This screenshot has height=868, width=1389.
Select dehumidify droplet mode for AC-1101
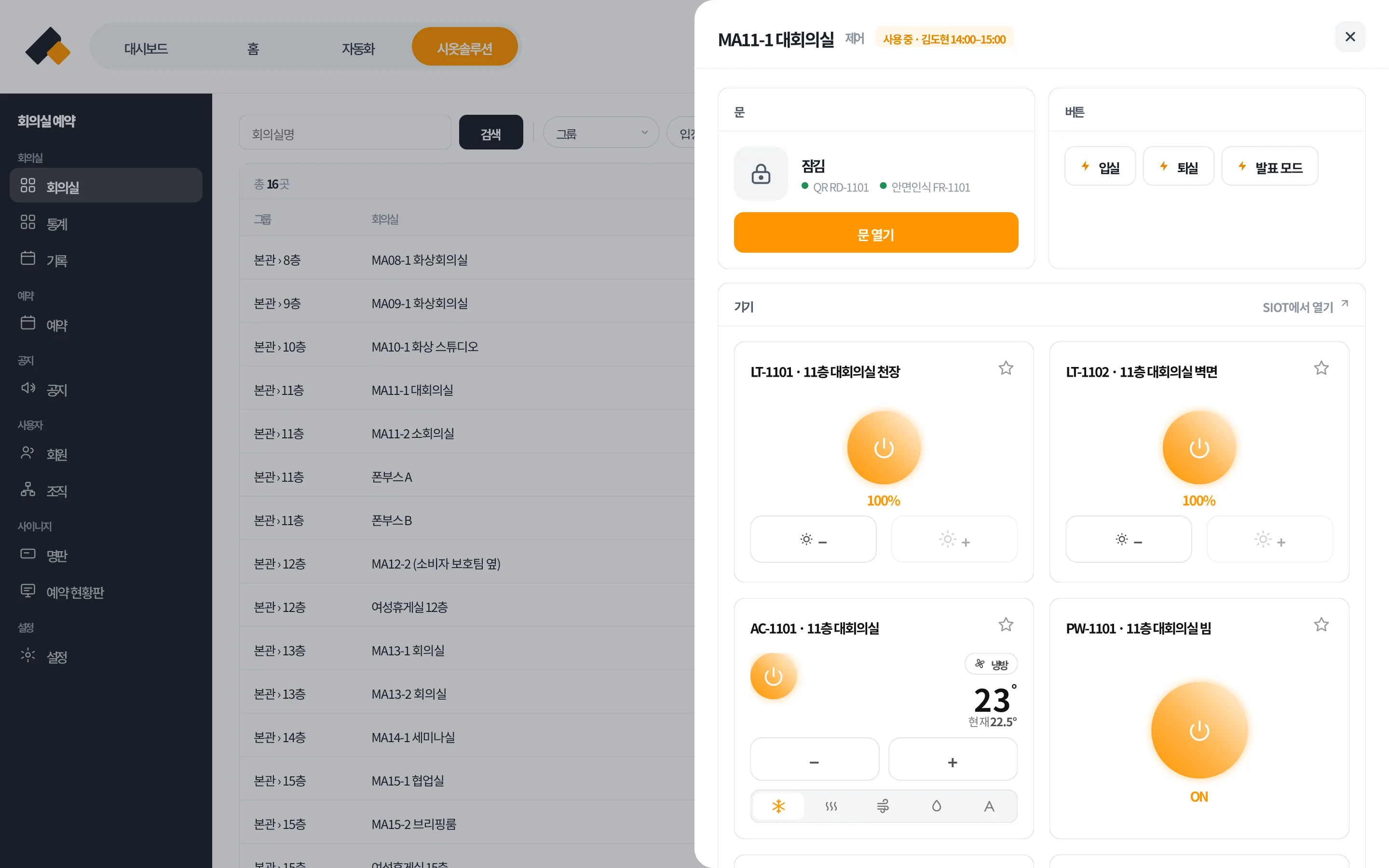[936, 806]
